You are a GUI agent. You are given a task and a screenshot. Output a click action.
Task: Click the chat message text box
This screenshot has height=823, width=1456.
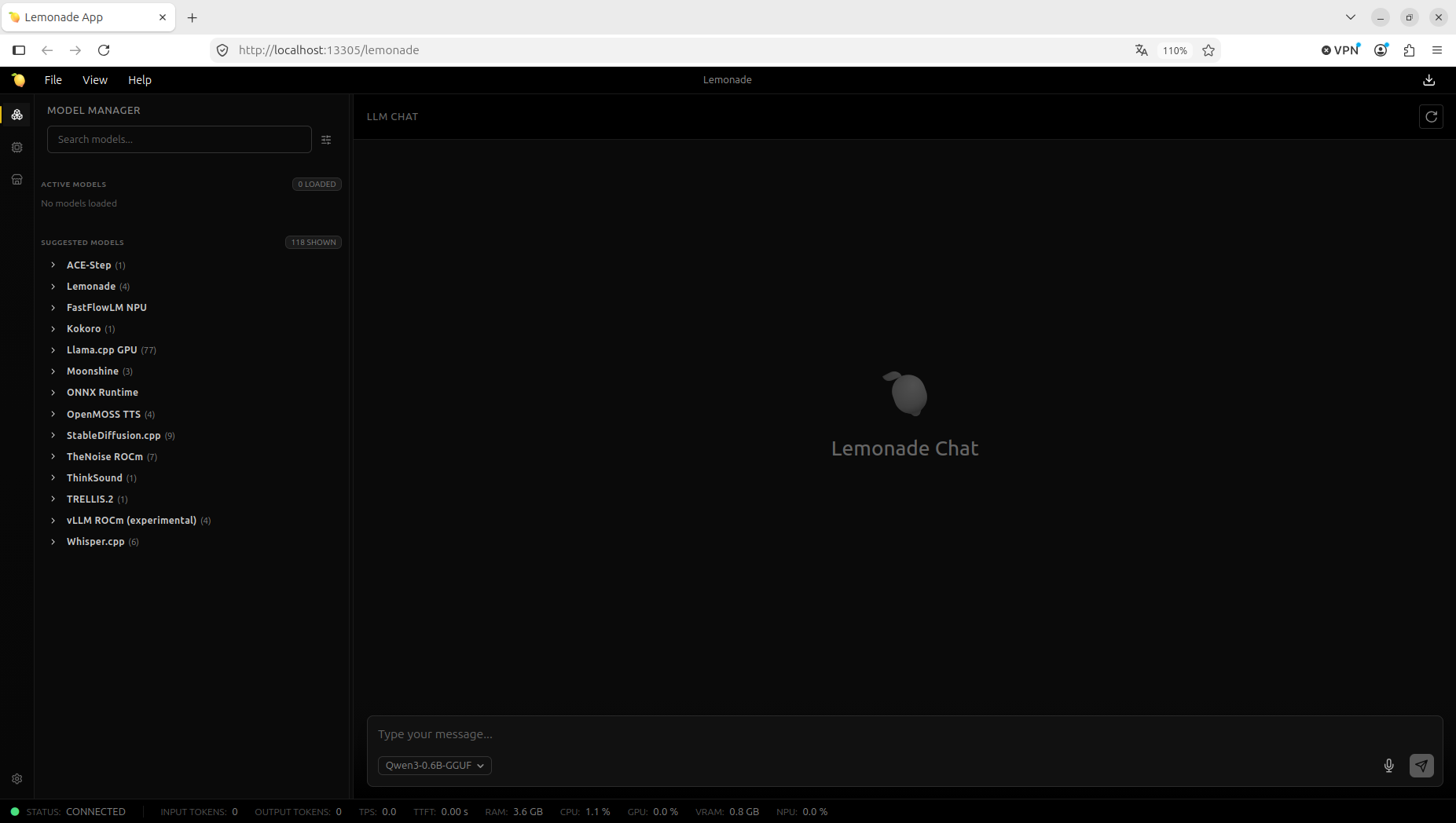904,734
